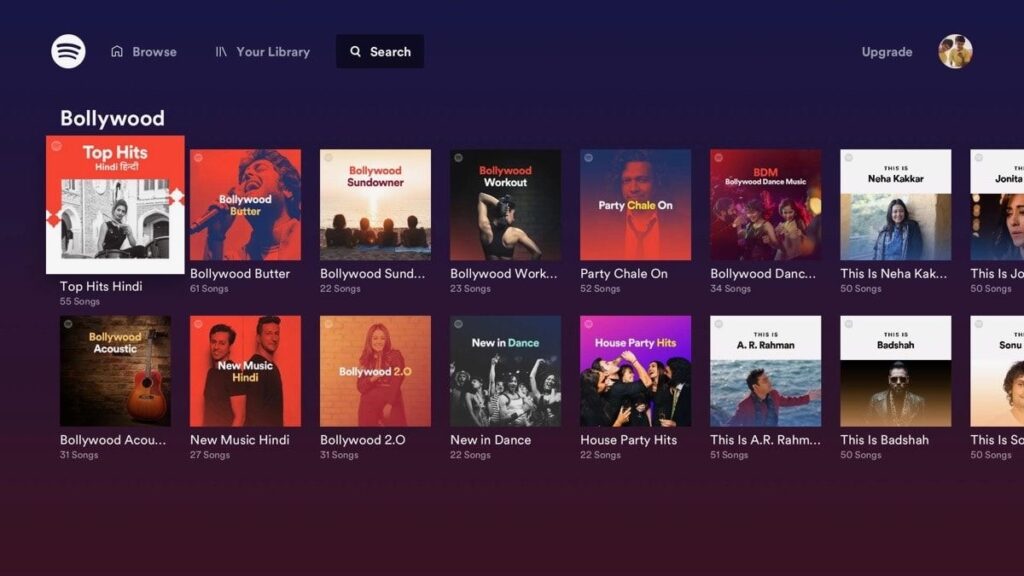Open This Is Neha Kakkar cover

coord(895,205)
